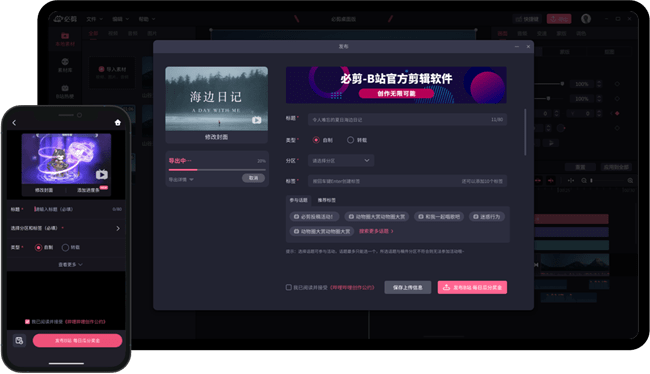
Task: Expand 查看更多 on the phone
Action: coord(70,265)
